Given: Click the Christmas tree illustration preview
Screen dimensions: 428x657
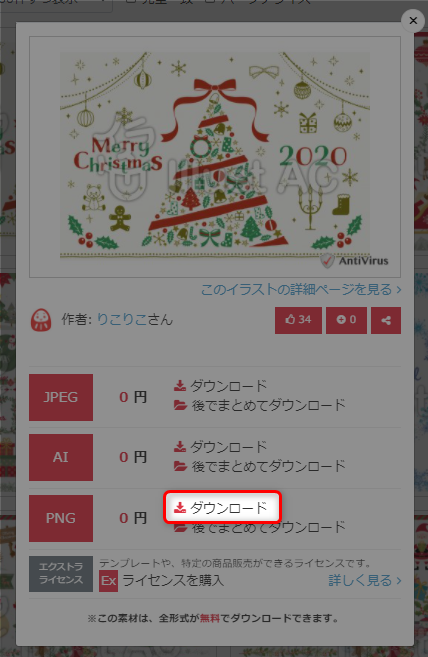Looking at the screenshot, I should [x=215, y=157].
